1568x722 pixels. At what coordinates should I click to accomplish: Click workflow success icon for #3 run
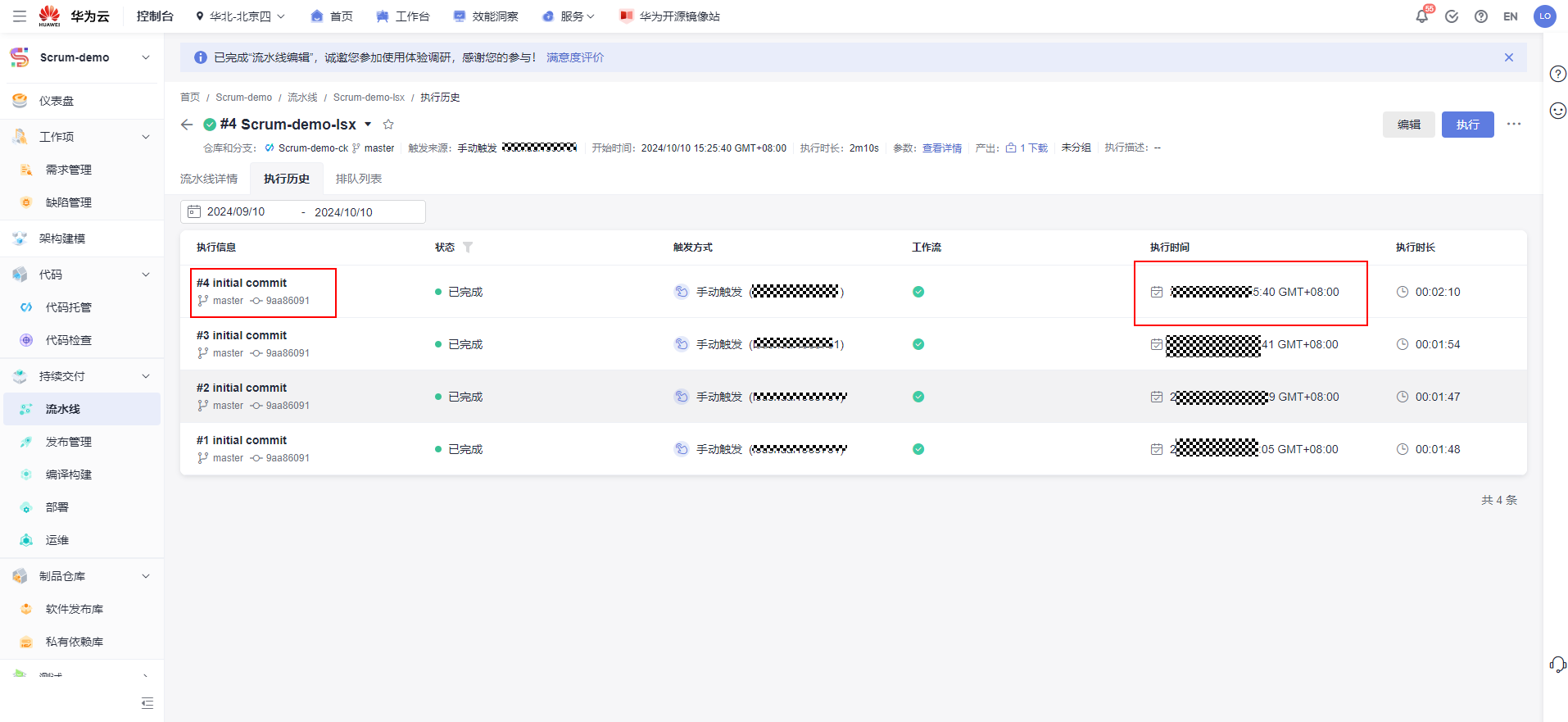click(x=918, y=344)
